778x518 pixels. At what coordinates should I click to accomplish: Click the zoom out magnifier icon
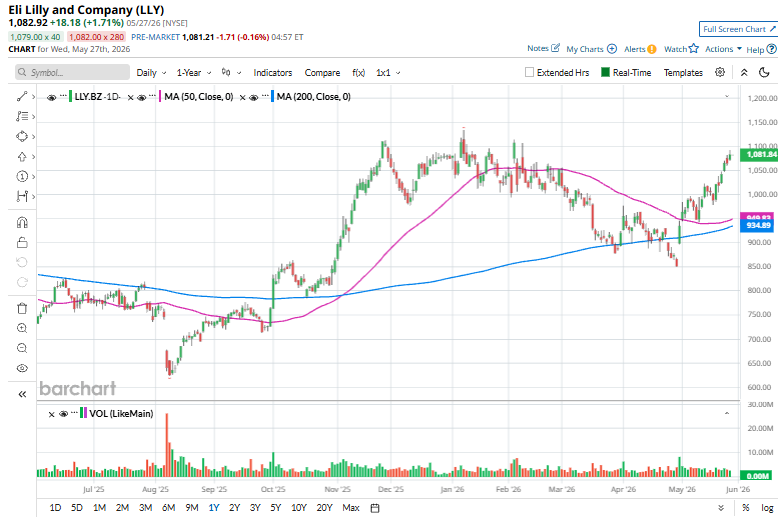22,348
